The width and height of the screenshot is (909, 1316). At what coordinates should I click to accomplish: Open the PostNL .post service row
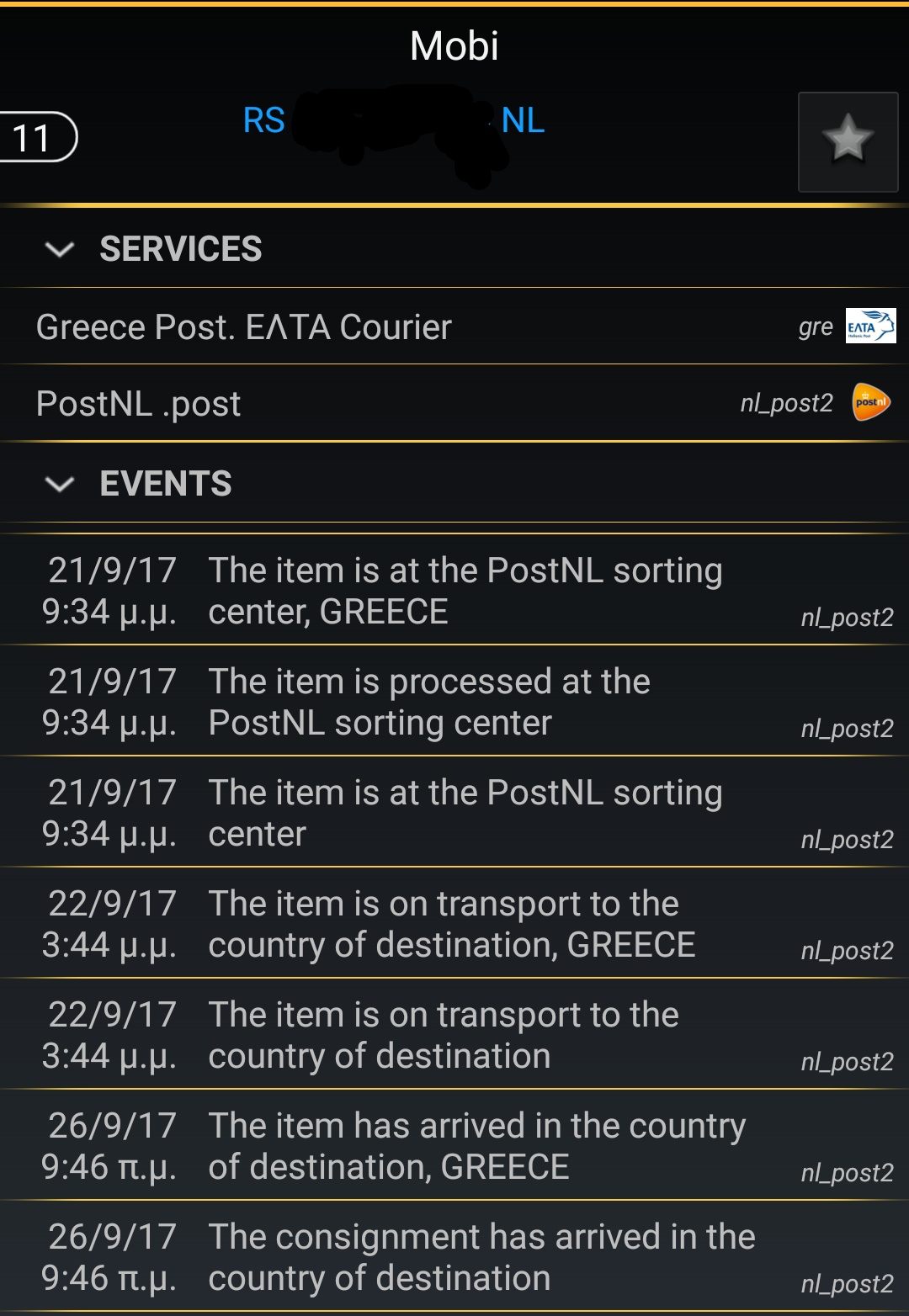pyautogui.click(x=139, y=404)
